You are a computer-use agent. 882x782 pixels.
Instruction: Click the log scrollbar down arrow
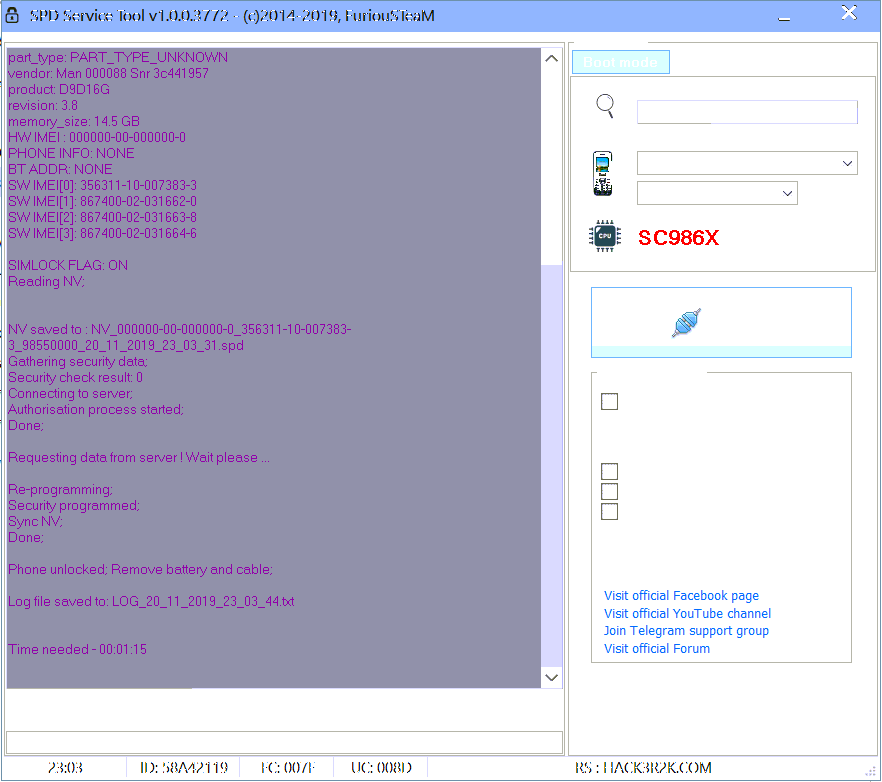552,677
